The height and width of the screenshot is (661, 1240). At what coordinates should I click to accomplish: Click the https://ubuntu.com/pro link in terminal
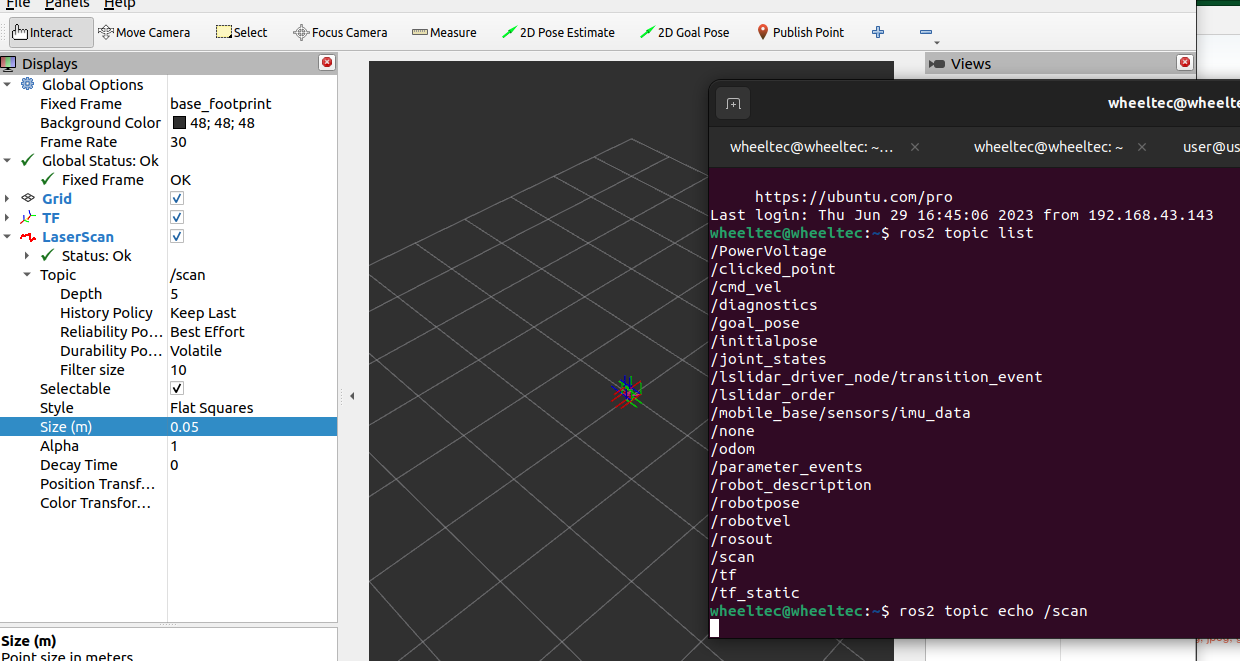click(853, 197)
